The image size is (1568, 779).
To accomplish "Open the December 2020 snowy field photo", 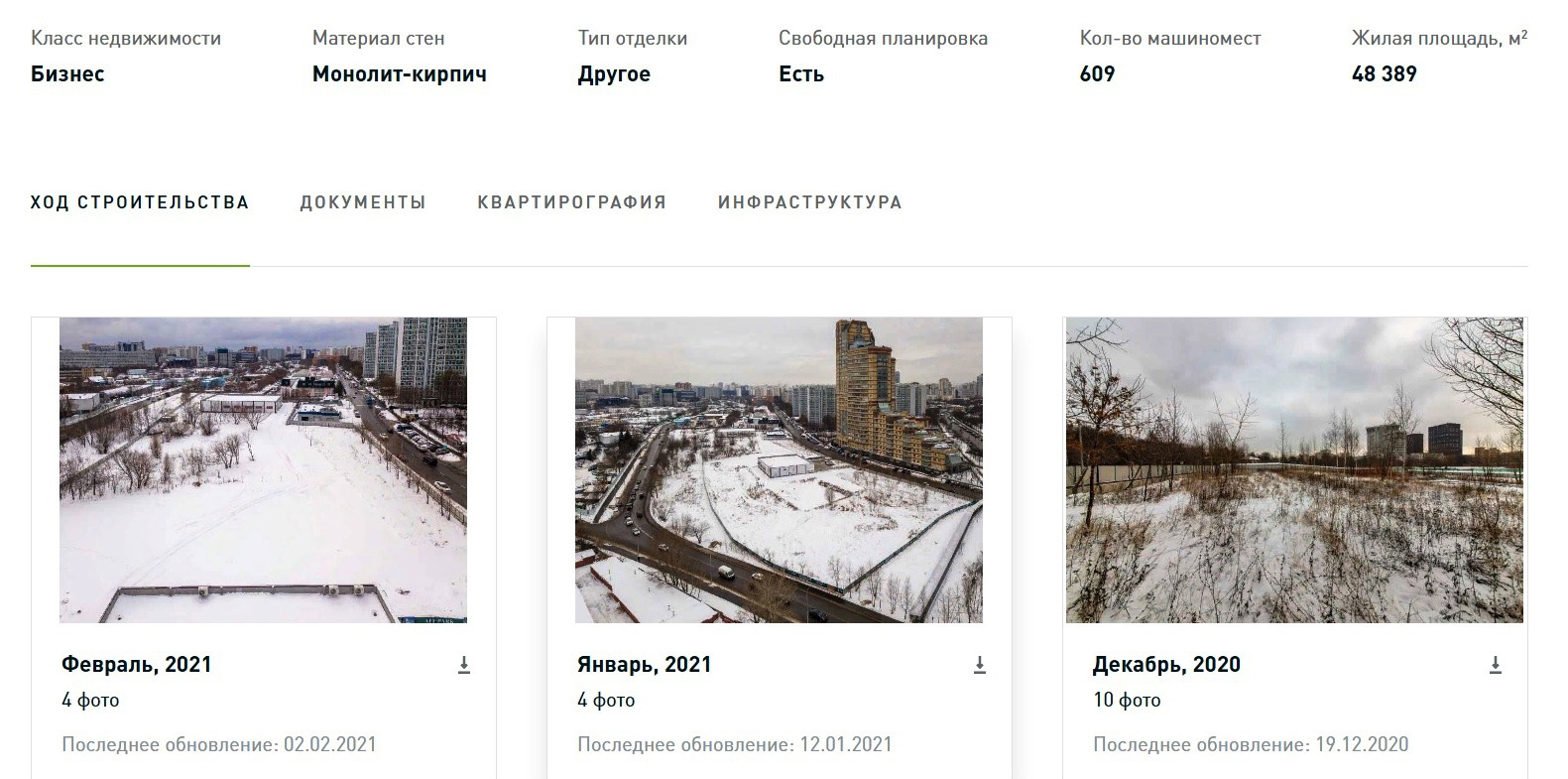I will click(1294, 470).
